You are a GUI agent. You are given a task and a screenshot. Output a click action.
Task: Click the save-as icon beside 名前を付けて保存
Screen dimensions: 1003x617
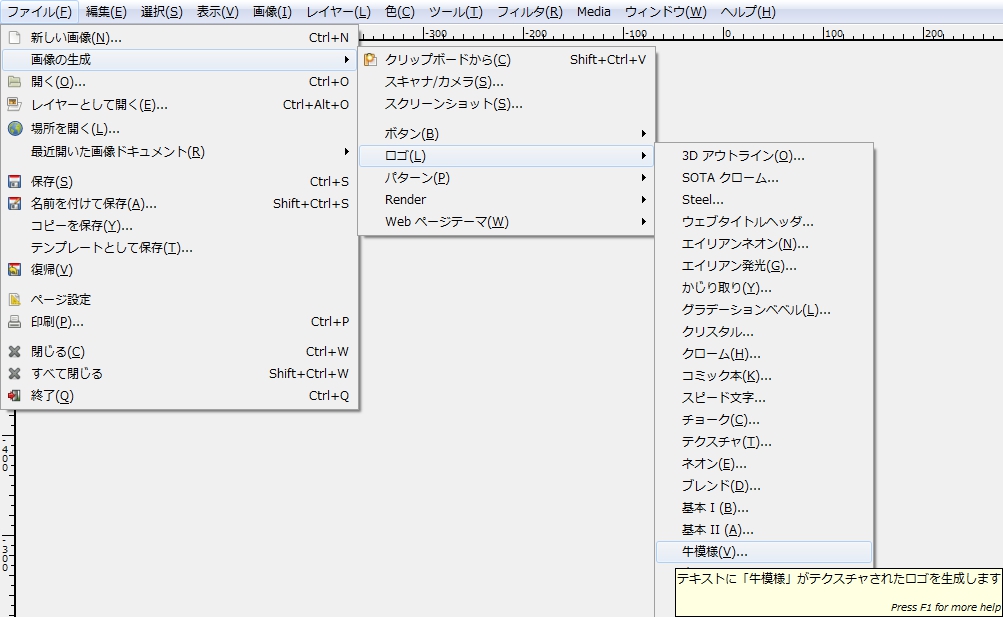coord(15,203)
